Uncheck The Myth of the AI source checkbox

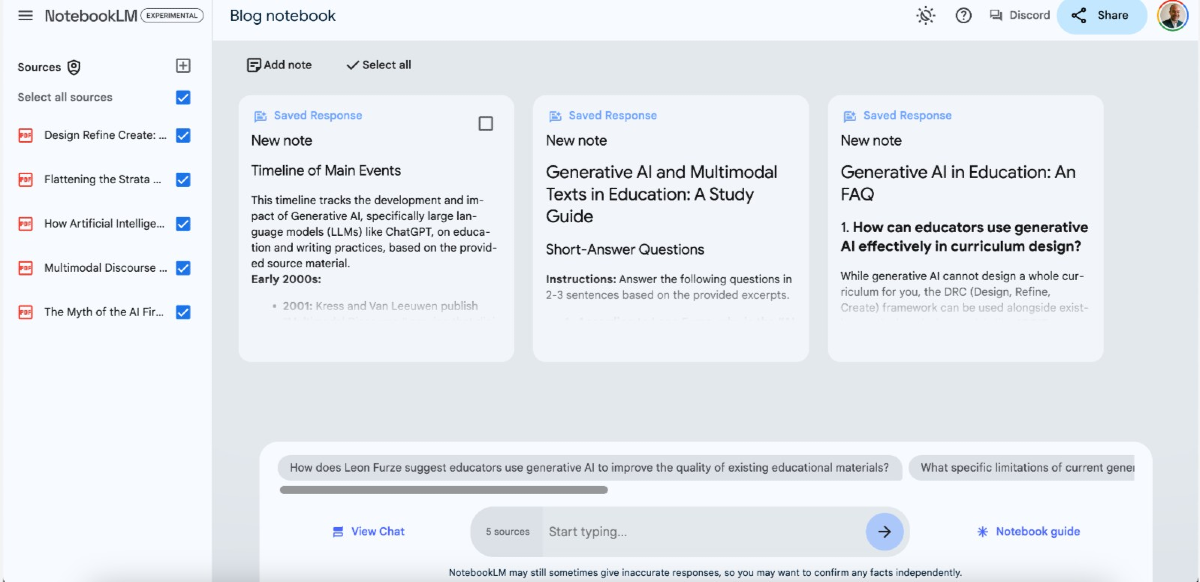[183, 312]
